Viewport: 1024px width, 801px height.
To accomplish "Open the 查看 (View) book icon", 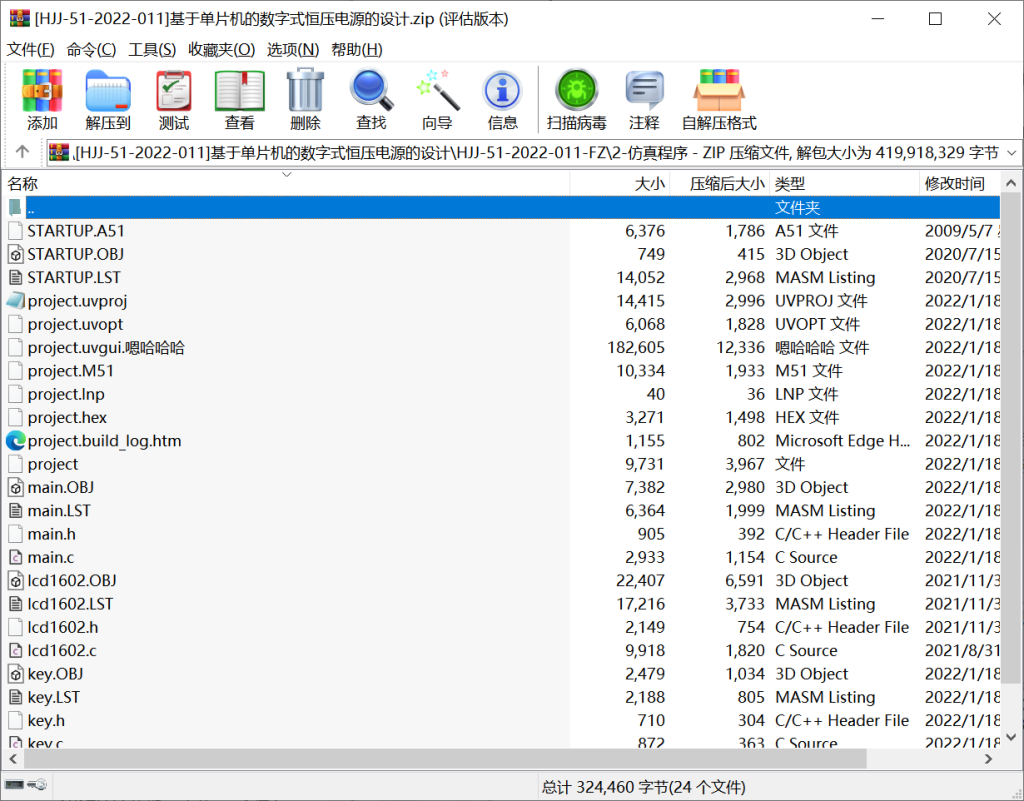I will 239,100.
